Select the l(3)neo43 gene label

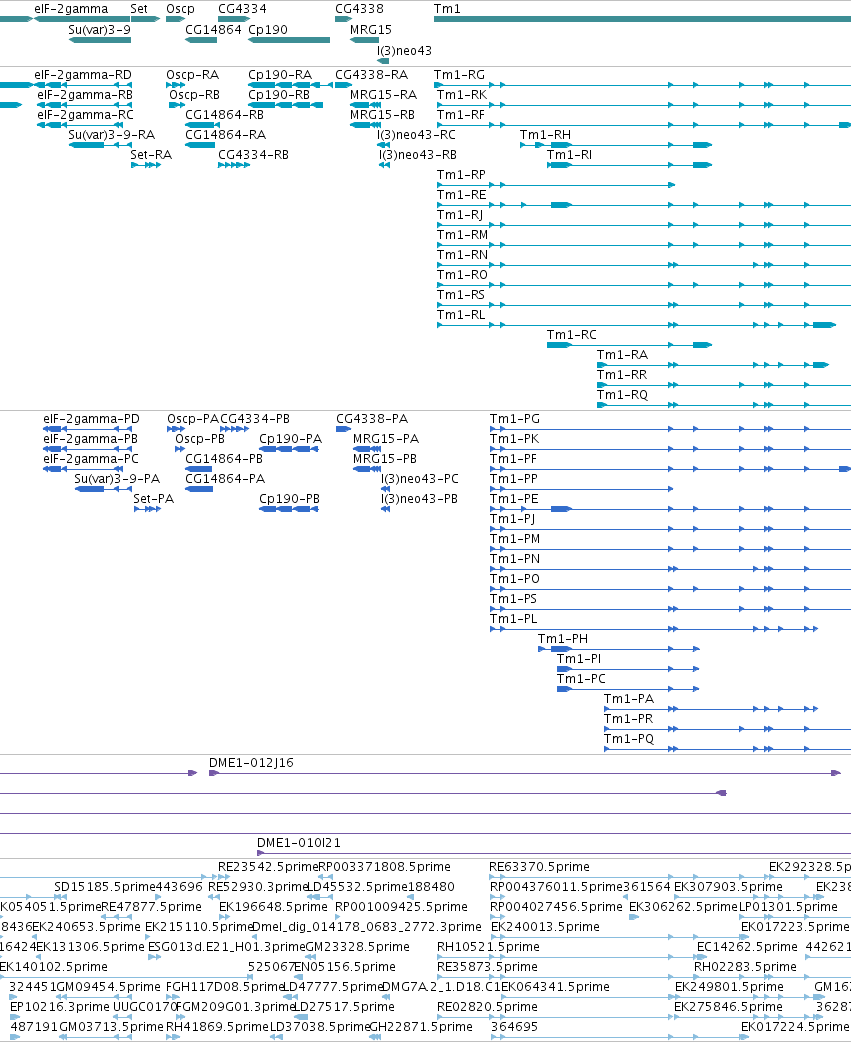405,51
